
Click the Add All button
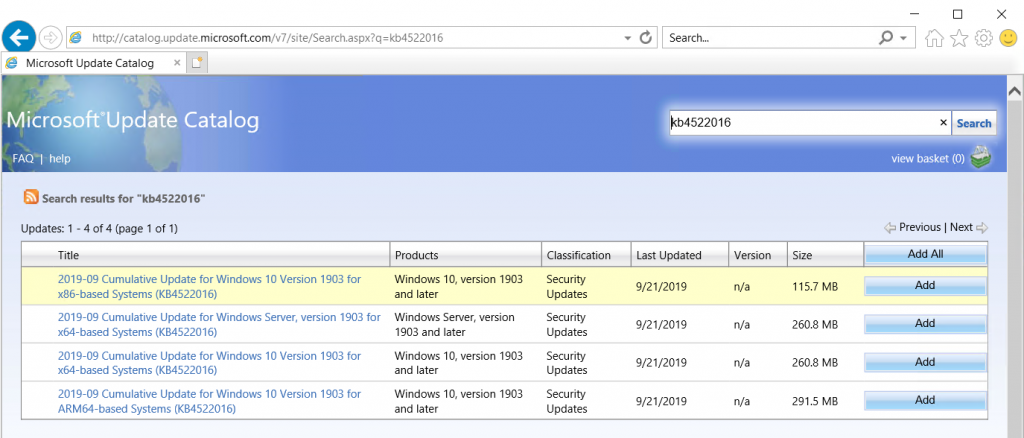(925, 255)
